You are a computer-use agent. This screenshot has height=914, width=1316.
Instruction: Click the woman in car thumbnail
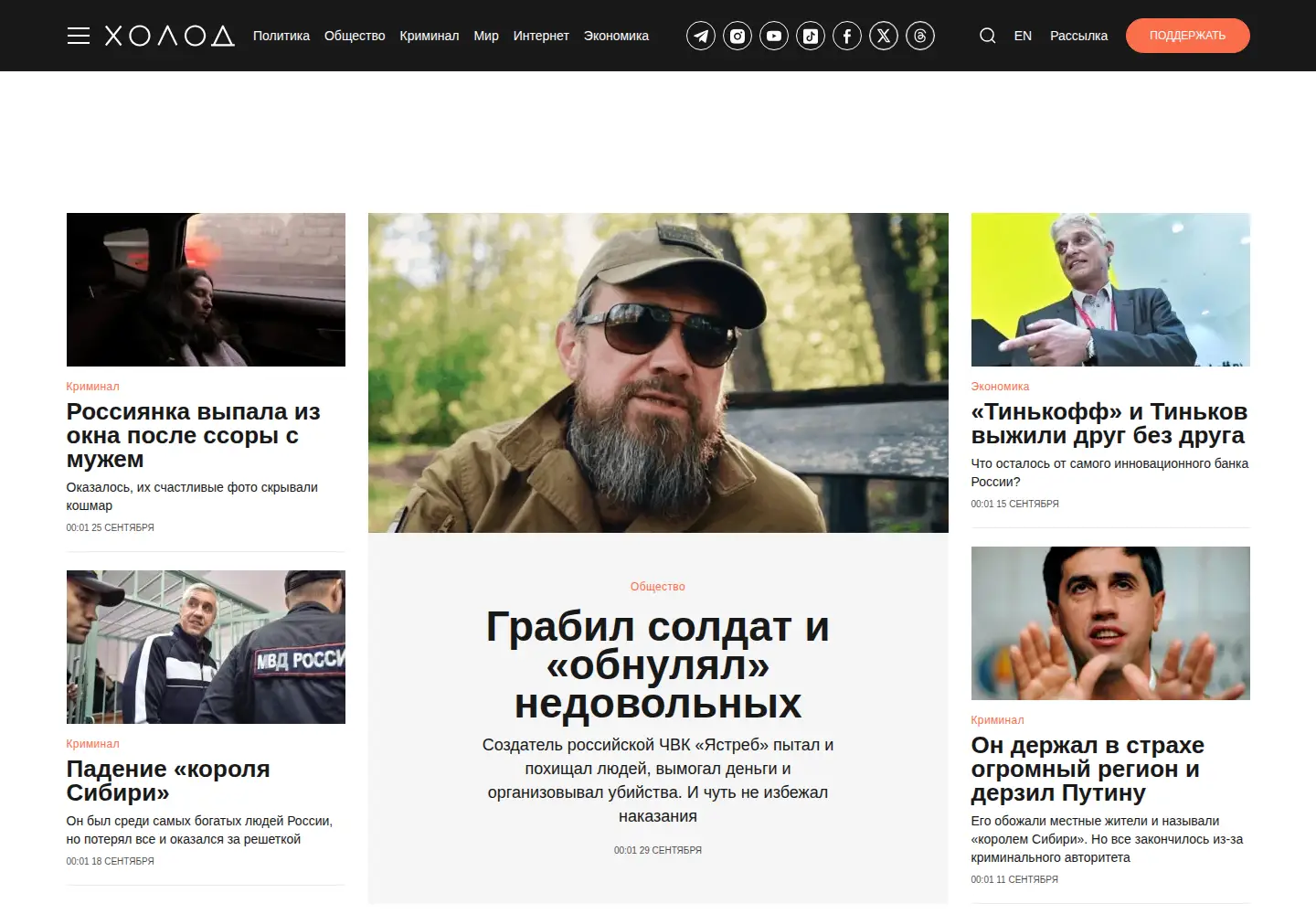[206, 290]
